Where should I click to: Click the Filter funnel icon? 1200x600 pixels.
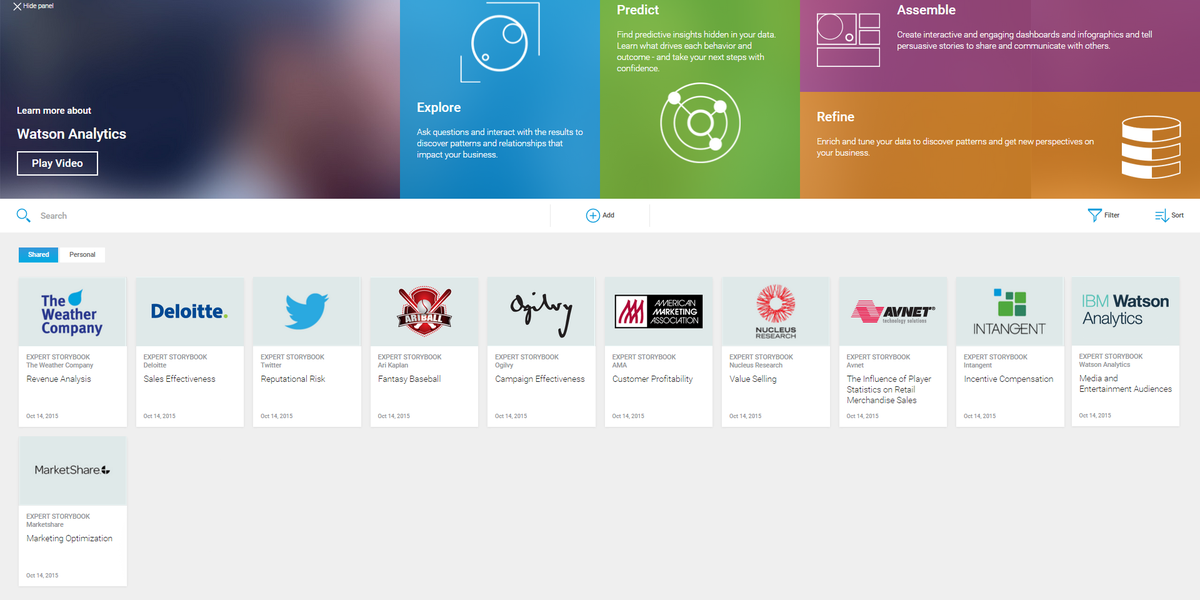(1094, 215)
